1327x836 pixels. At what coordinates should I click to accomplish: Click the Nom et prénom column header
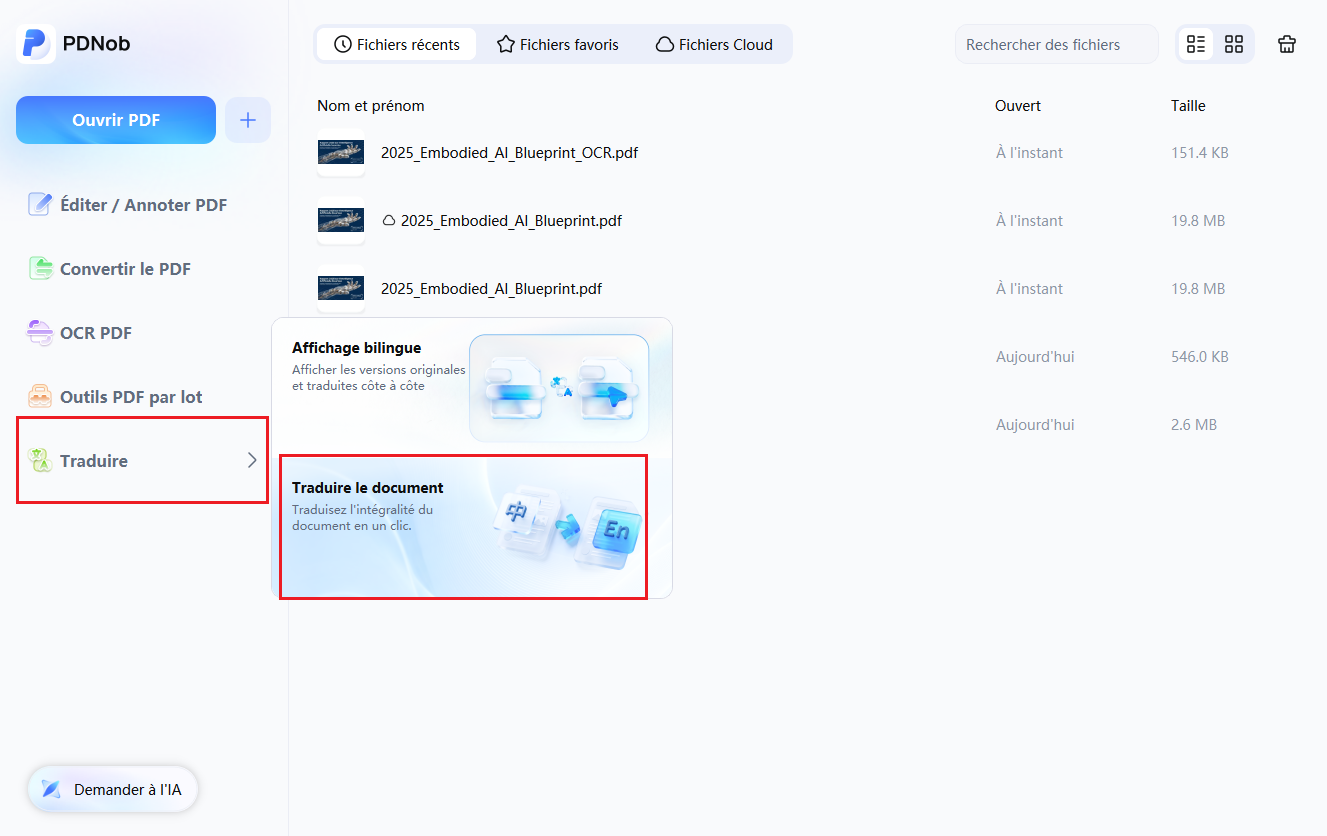click(x=371, y=106)
